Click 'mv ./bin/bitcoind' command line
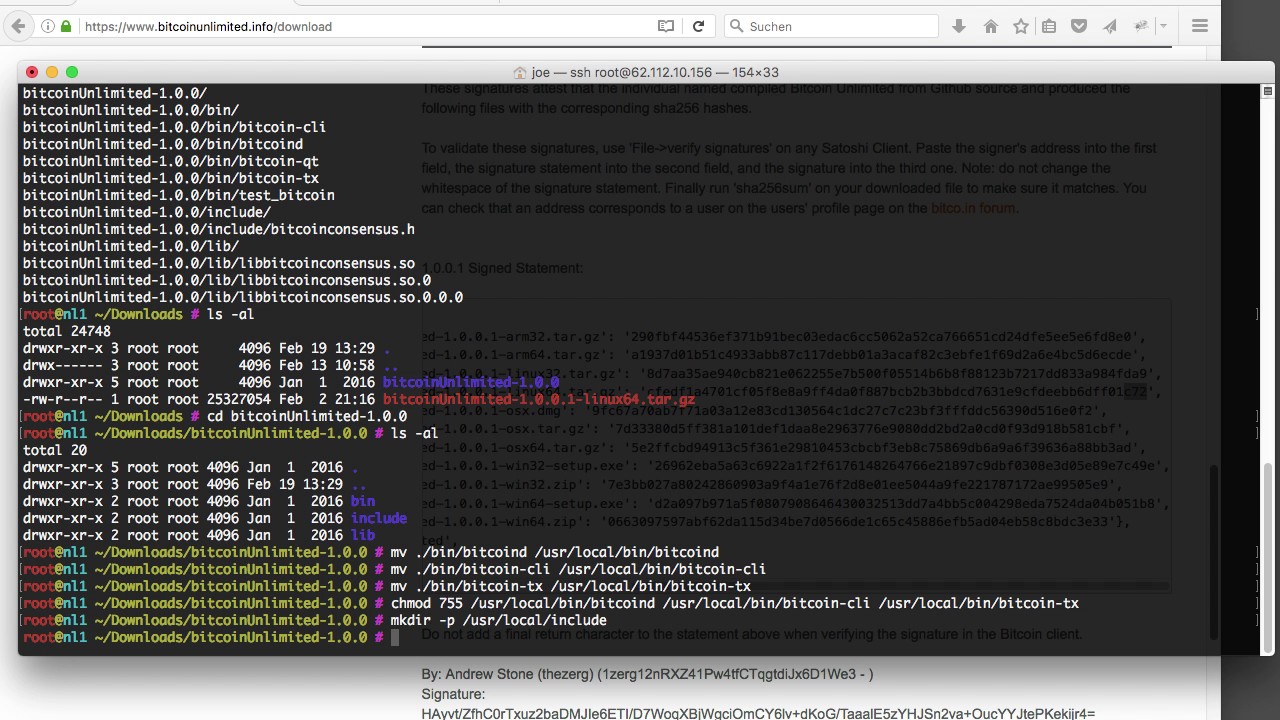The width and height of the screenshot is (1280, 720). click(x=555, y=553)
